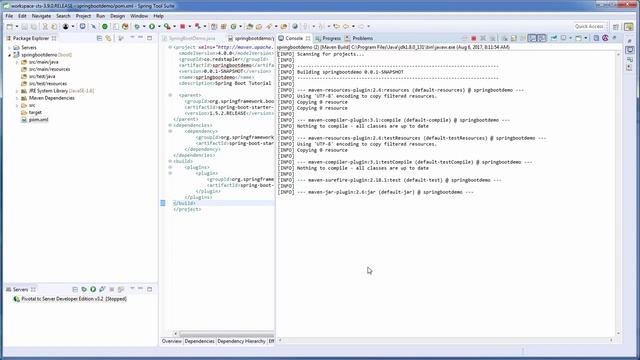Click the Open Type icon in toolbar
640x360 pixels.
(249, 27)
